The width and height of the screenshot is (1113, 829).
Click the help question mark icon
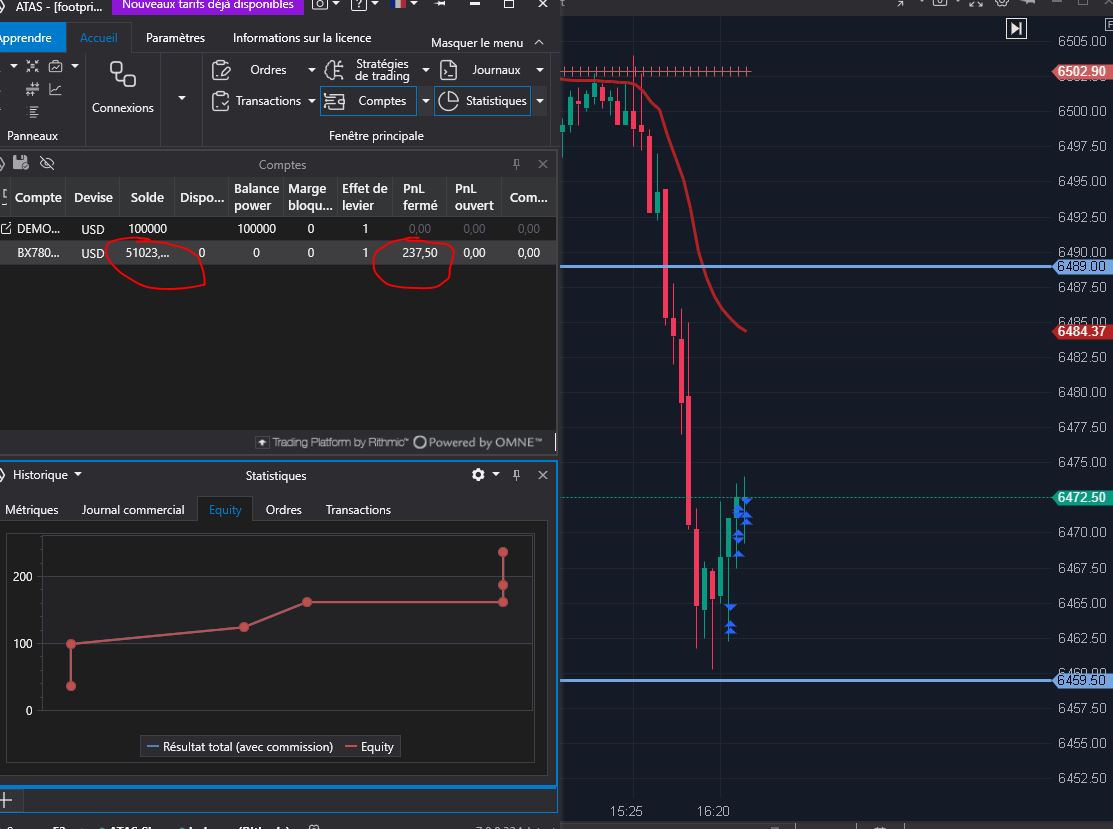tap(360, 4)
